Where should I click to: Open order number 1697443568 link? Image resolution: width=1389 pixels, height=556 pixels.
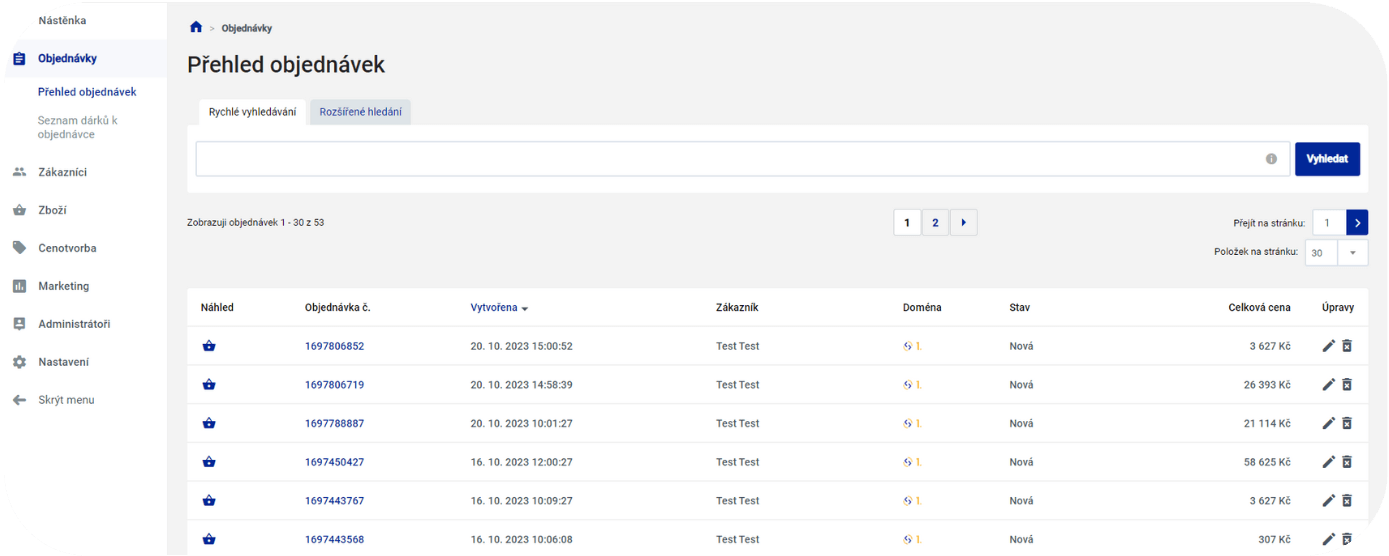point(334,540)
